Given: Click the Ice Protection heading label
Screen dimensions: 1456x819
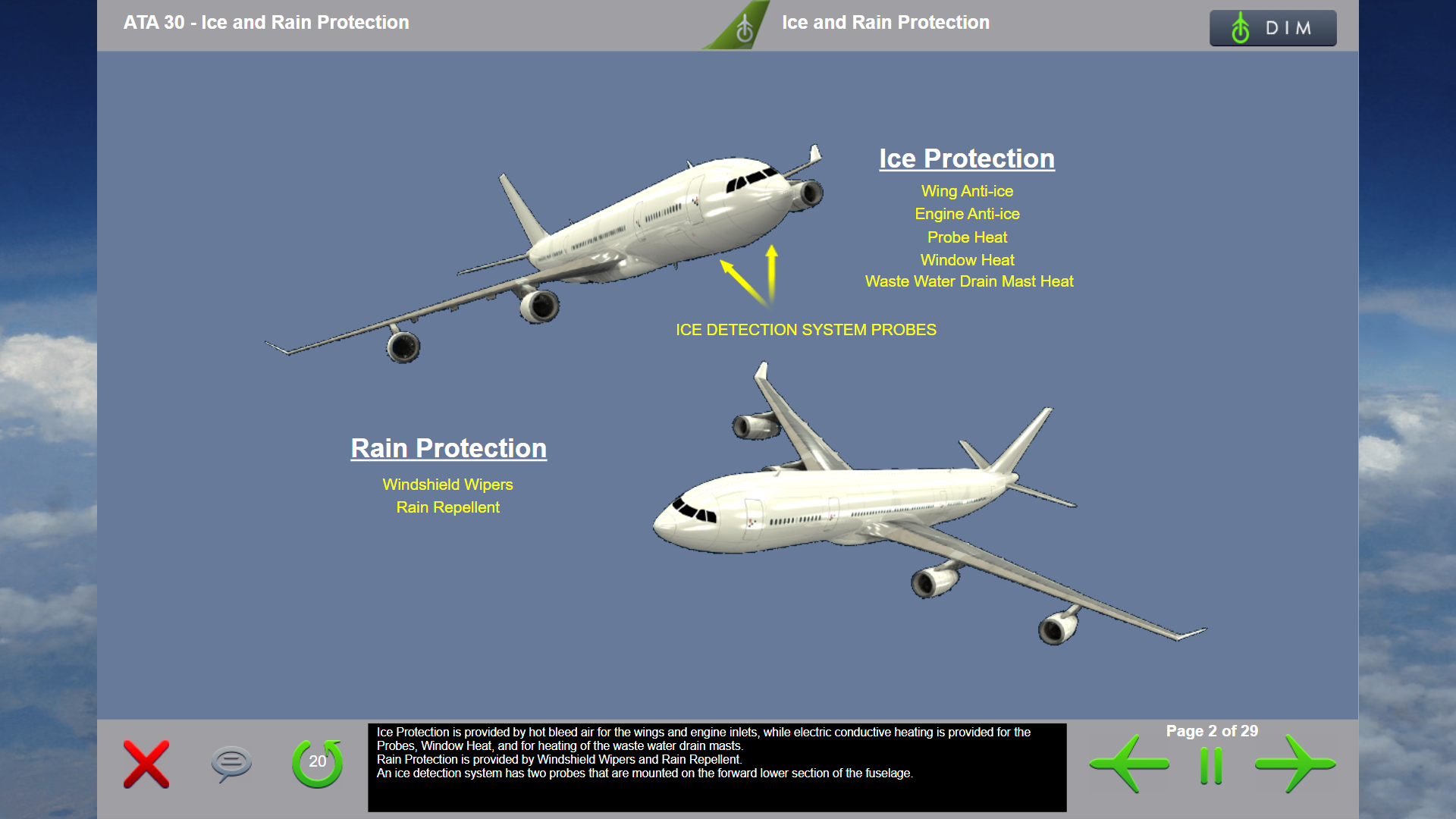Looking at the screenshot, I should point(967,157).
